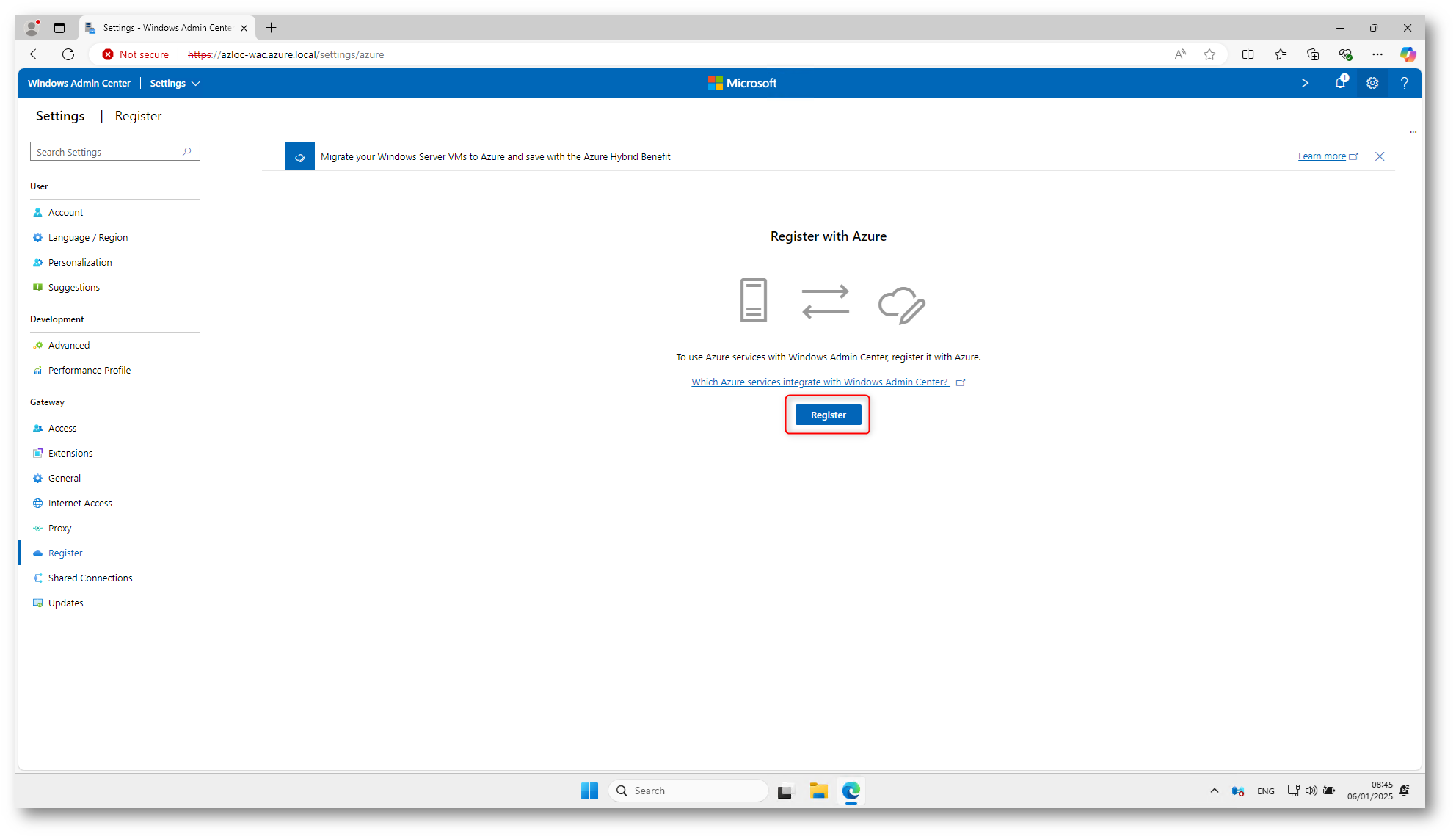
Task: Click the blue Register button
Action: click(x=828, y=415)
